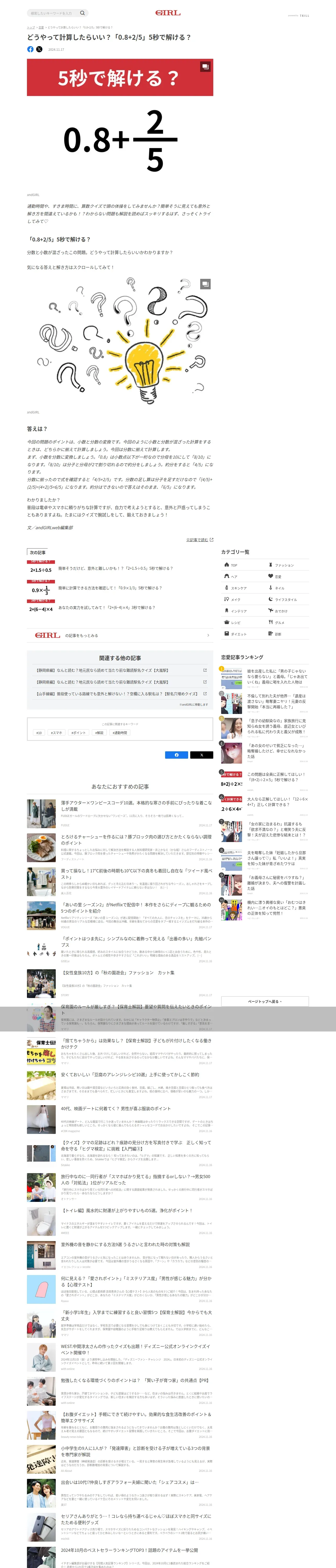The width and height of the screenshot is (336, 1568).
Task: Open ranking article 女の家に泊まるわ
Action: pos(264,832)
